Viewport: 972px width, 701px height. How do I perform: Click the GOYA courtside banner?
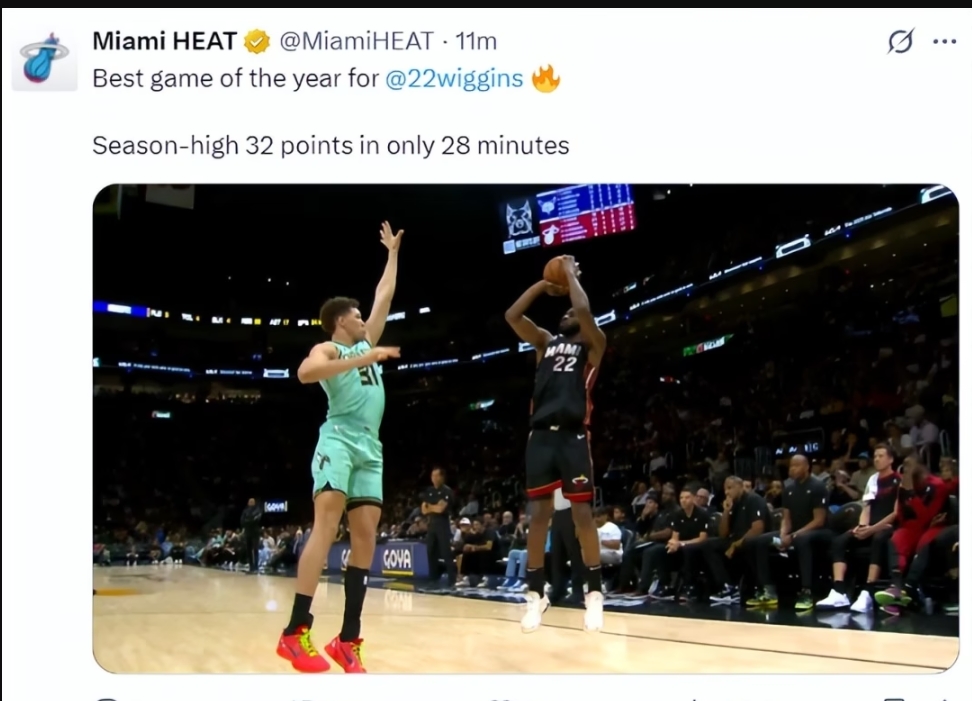pyautogui.click(x=397, y=559)
